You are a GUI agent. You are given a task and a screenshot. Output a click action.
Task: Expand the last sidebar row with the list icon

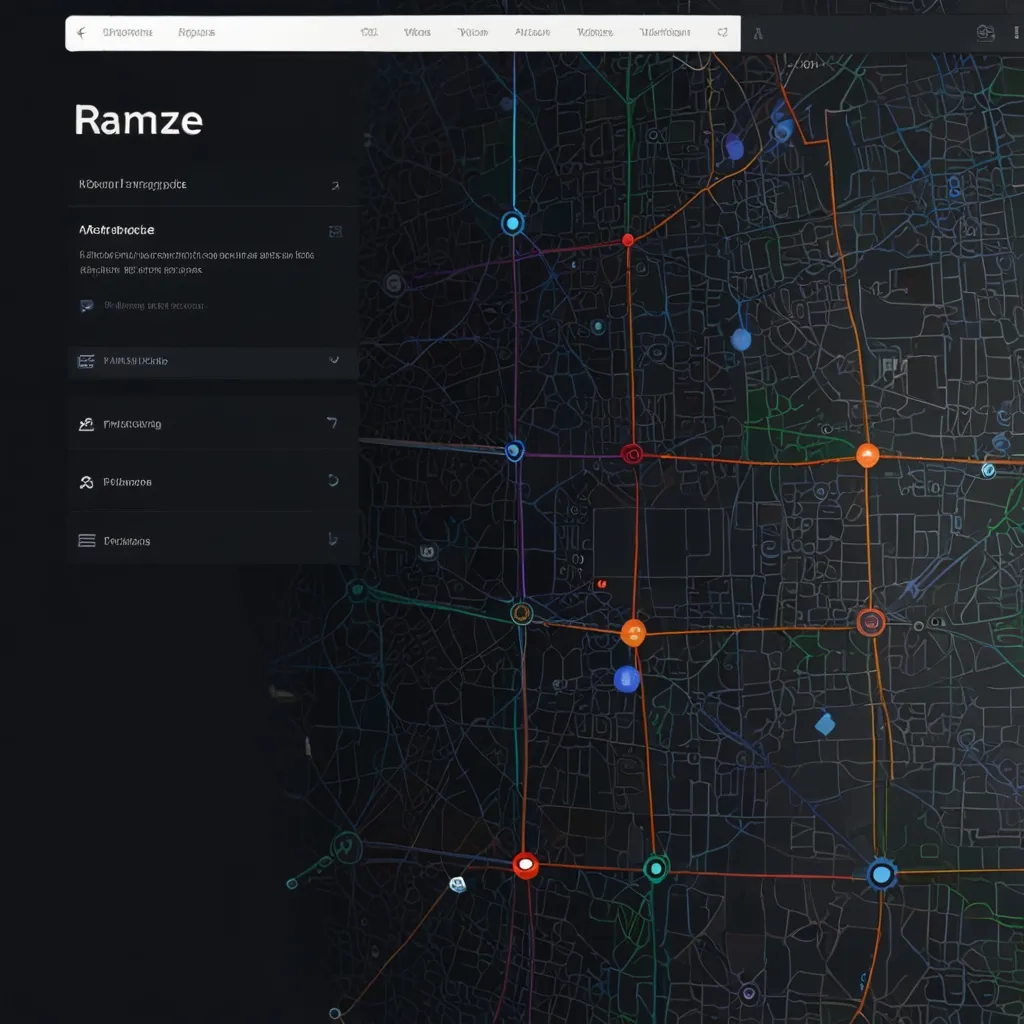(332, 539)
